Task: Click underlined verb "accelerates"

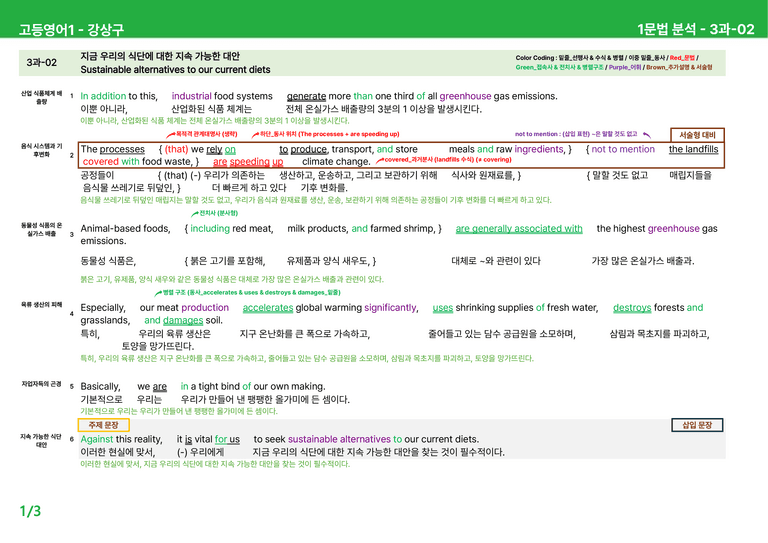Action: click(268, 307)
